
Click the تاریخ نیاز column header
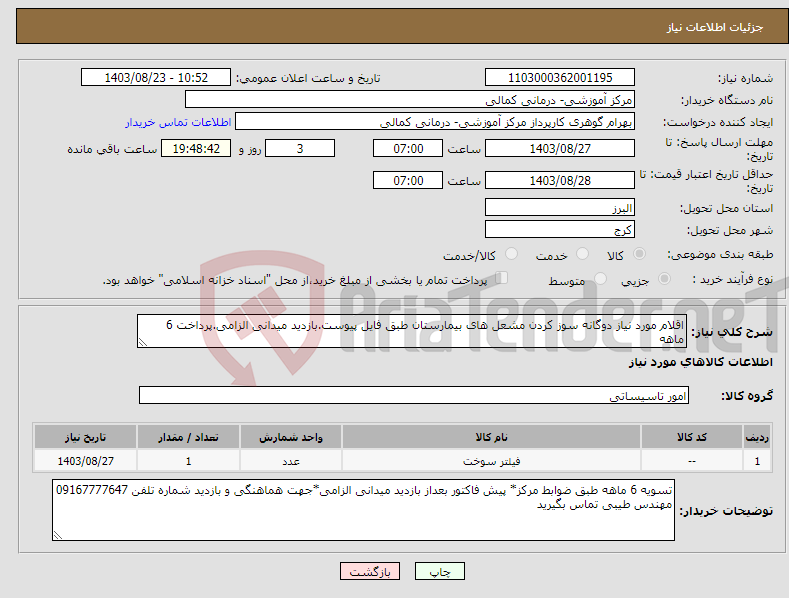pos(86,437)
